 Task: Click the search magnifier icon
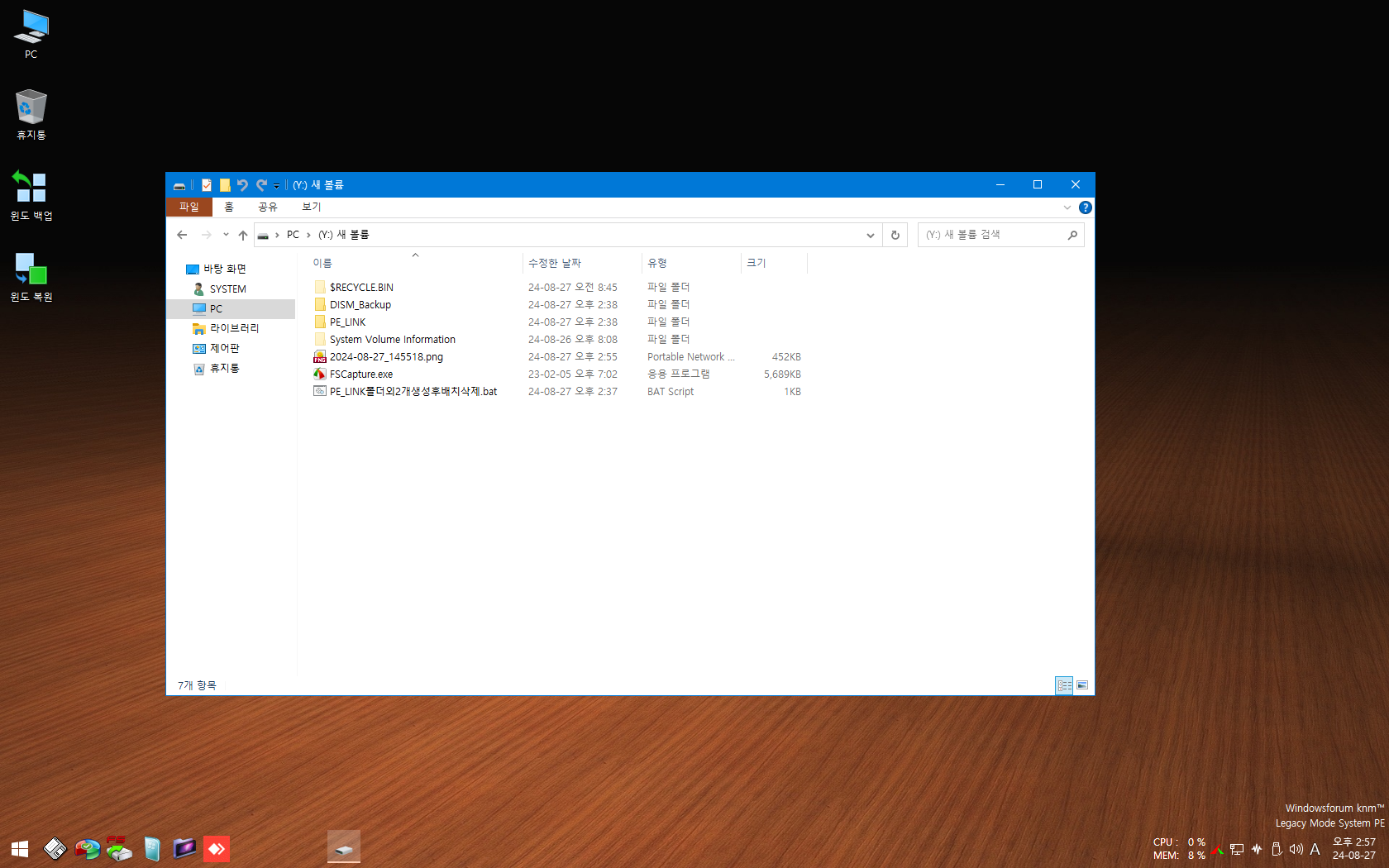coord(1072,235)
